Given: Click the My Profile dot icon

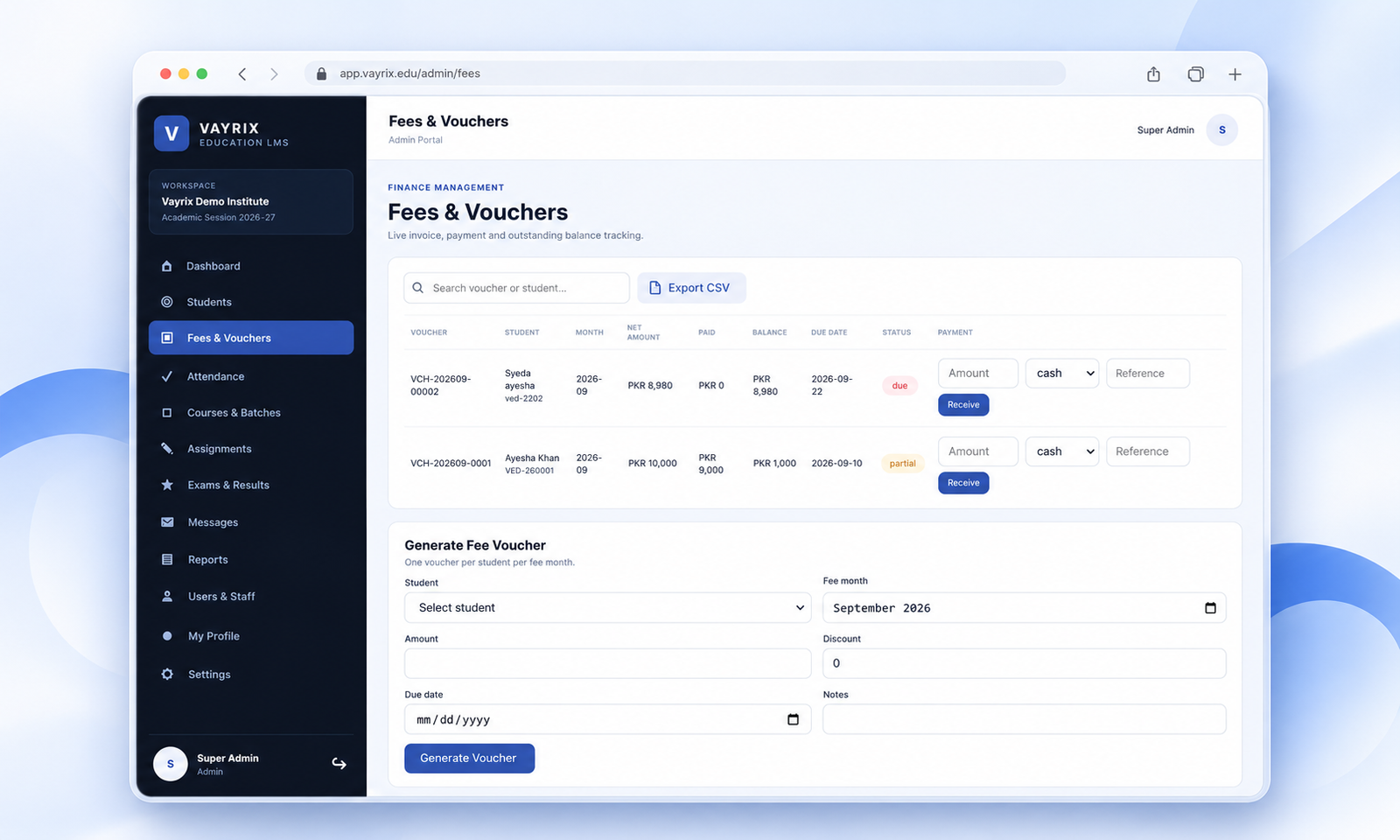Looking at the screenshot, I should pos(167,636).
